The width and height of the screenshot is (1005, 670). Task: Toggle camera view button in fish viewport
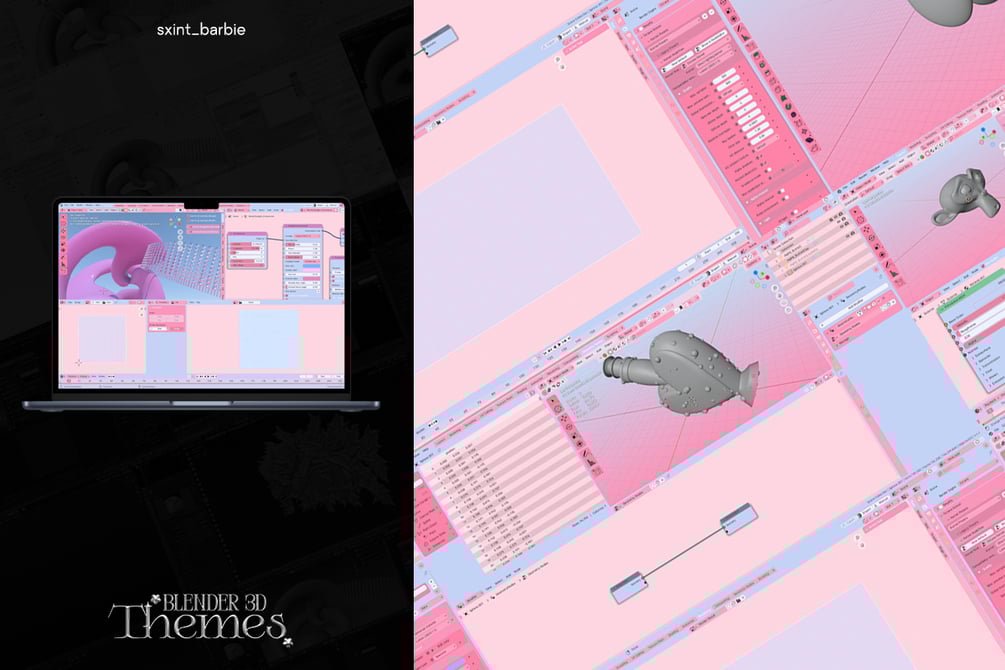point(784,303)
